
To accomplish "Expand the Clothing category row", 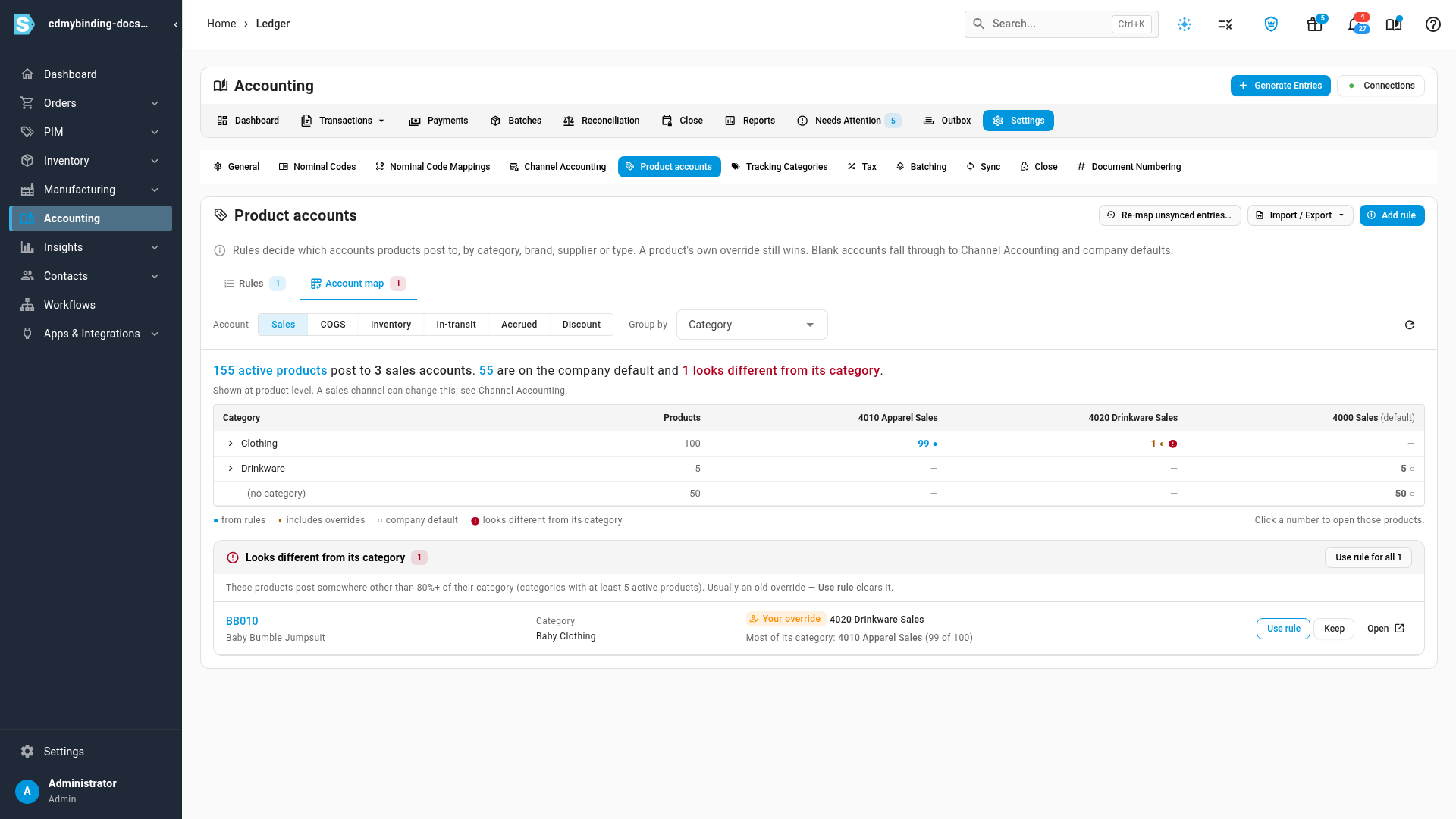I will (231, 444).
